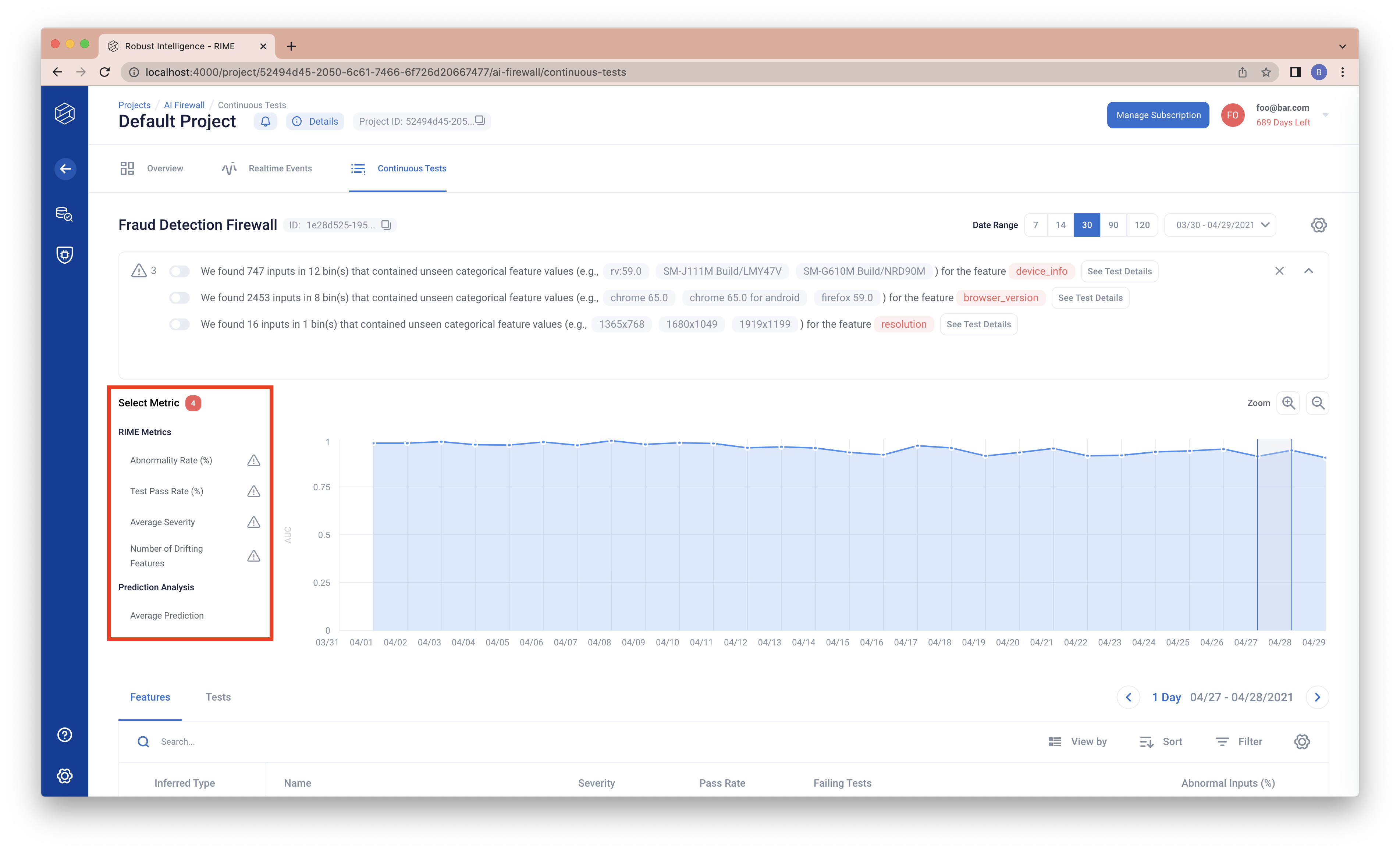Open the browser share icon
The image size is (1400, 851).
1243,72
